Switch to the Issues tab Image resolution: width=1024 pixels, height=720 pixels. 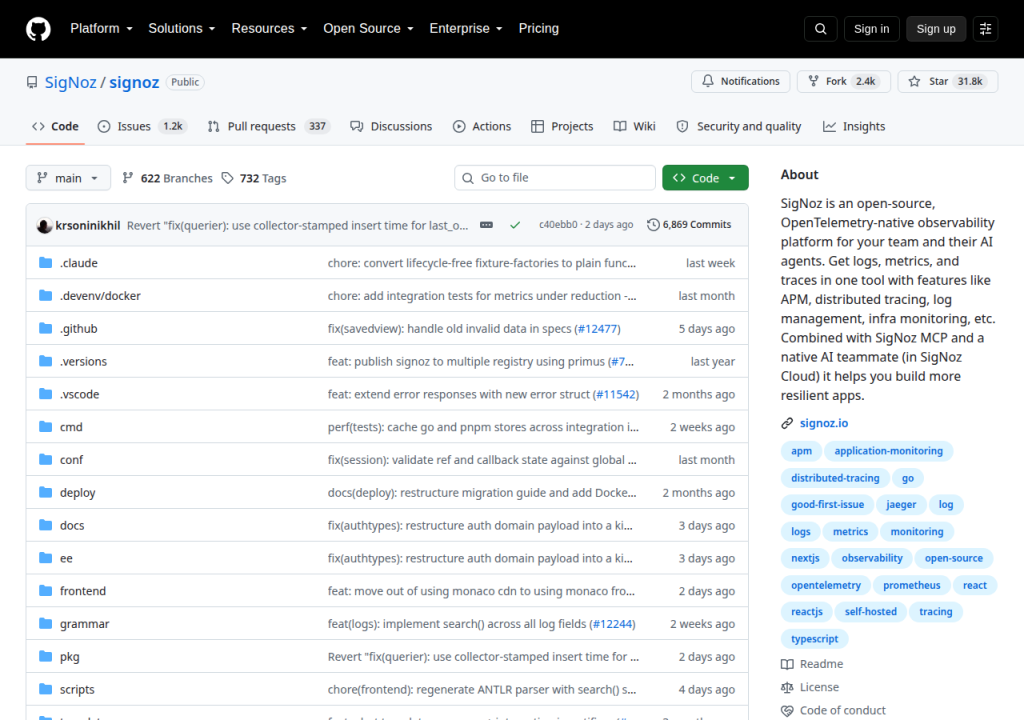click(x=142, y=127)
